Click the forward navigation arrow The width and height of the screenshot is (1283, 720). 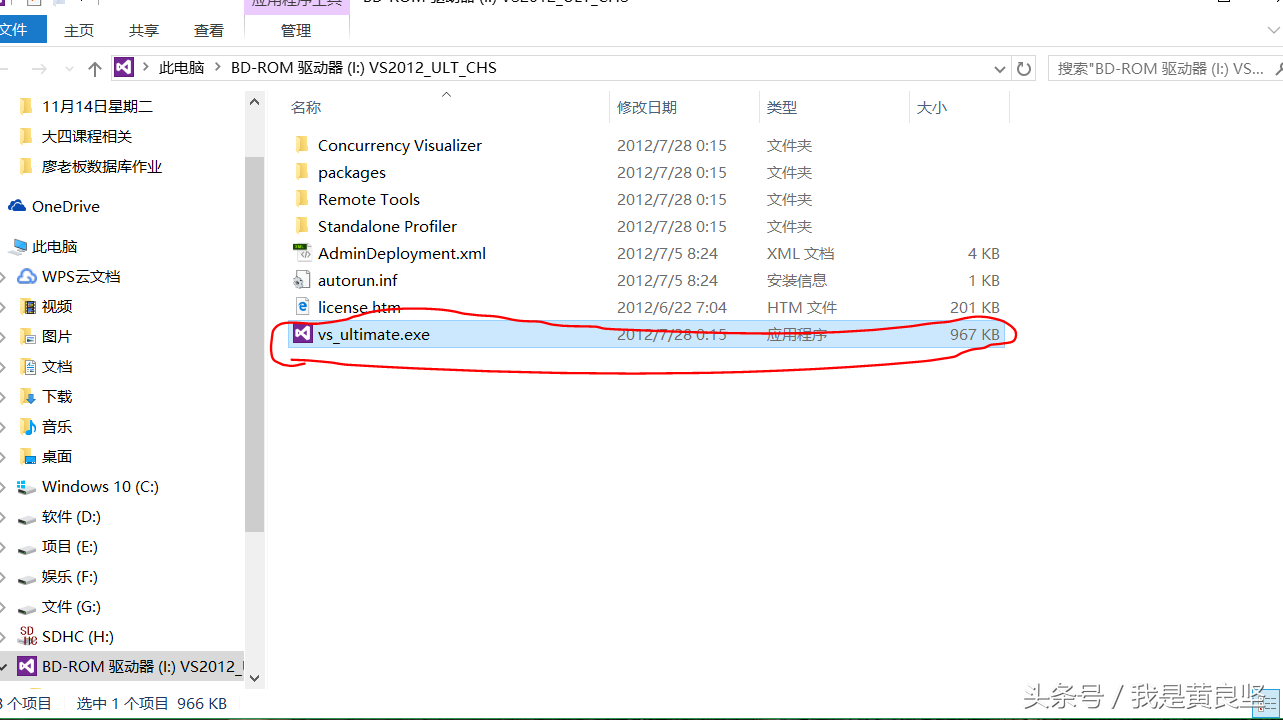point(39,68)
